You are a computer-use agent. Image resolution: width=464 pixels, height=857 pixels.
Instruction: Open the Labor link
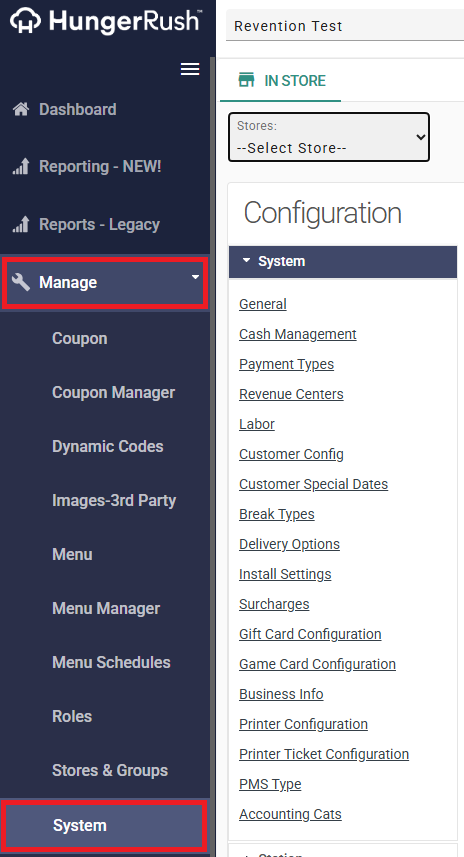point(256,424)
